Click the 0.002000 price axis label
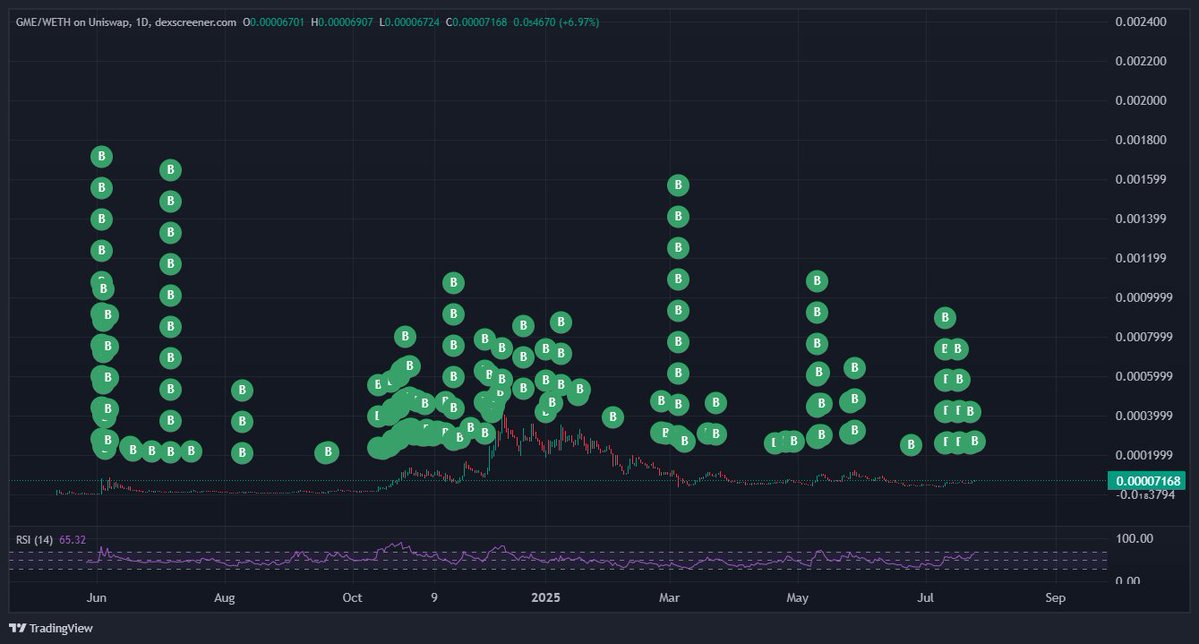 pos(1141,100)
